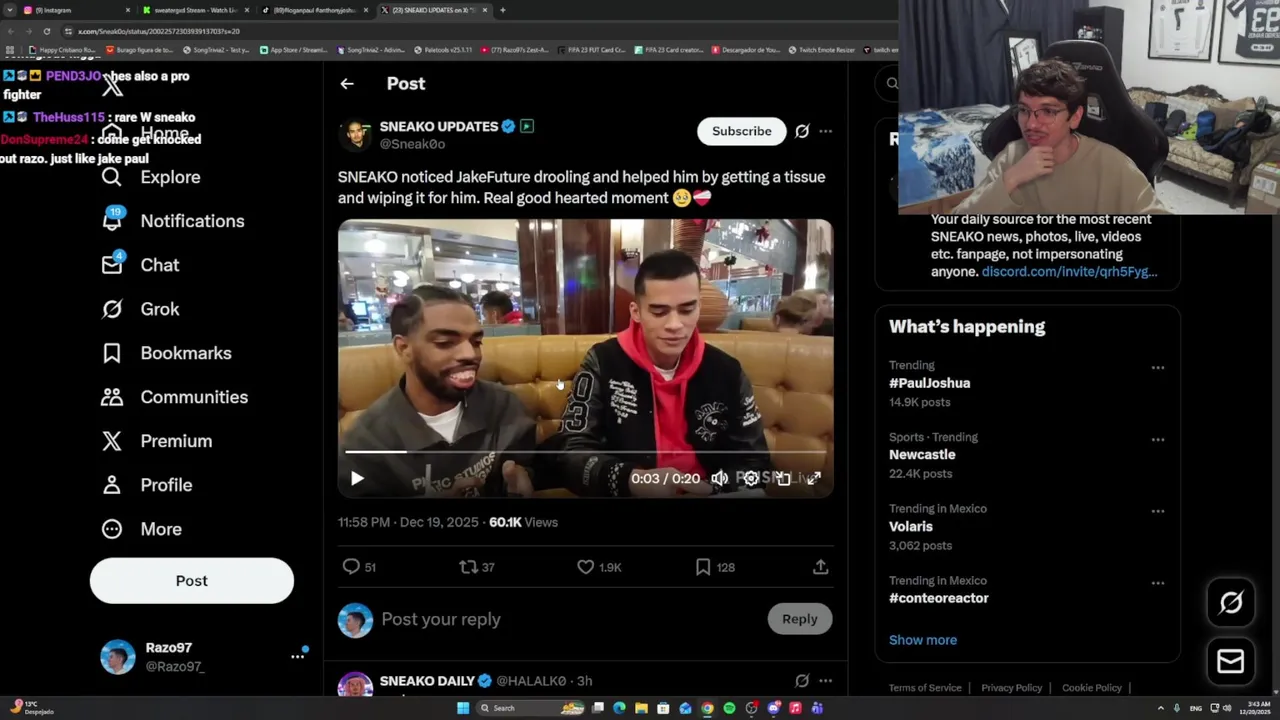Switch to sweatergxd Stream browser tab
Image resolution: width=1280 pixels, height=720 pixels.
click(195, 10)
